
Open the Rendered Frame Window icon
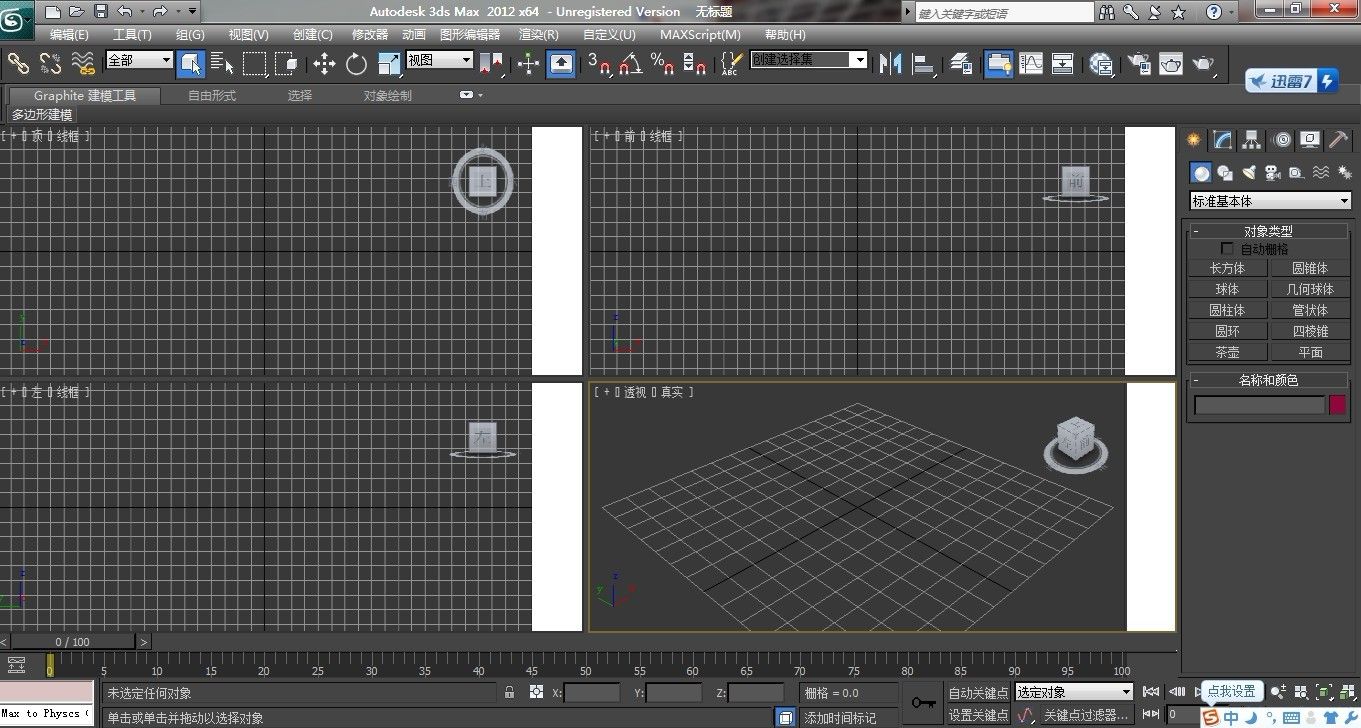(x=1171, y=63)
